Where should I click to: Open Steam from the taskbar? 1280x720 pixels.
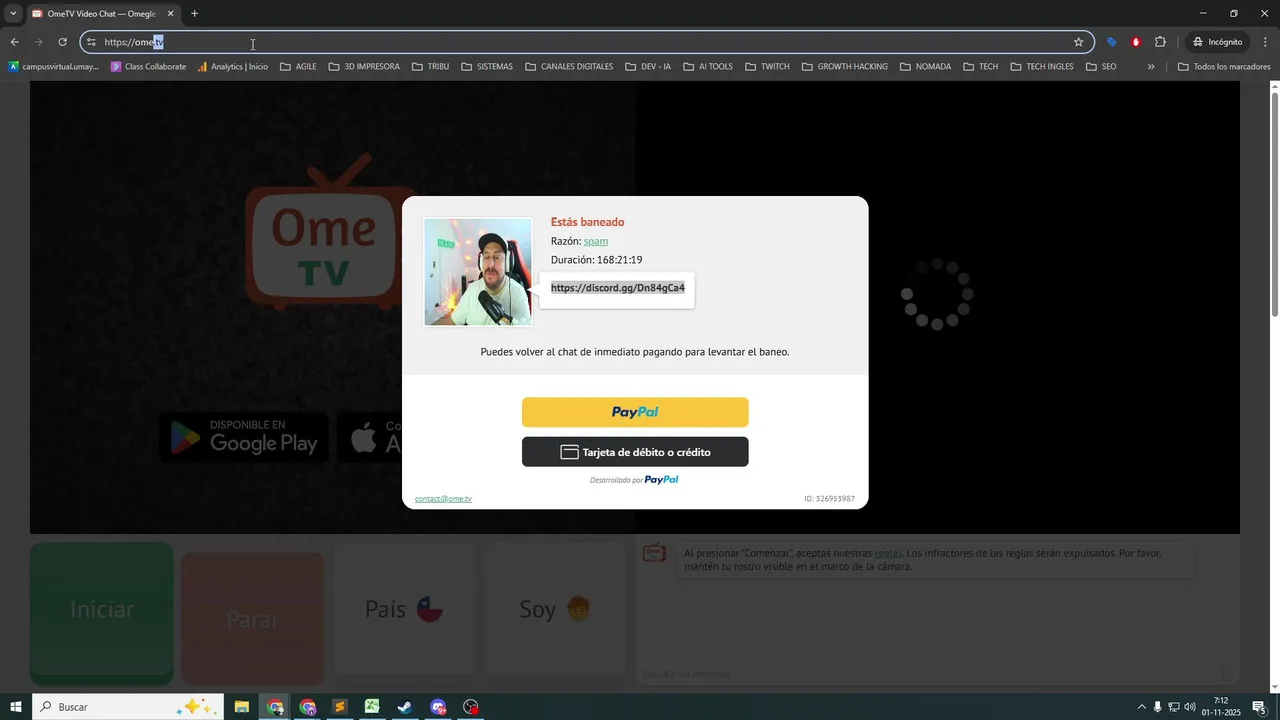coord(404,707)
